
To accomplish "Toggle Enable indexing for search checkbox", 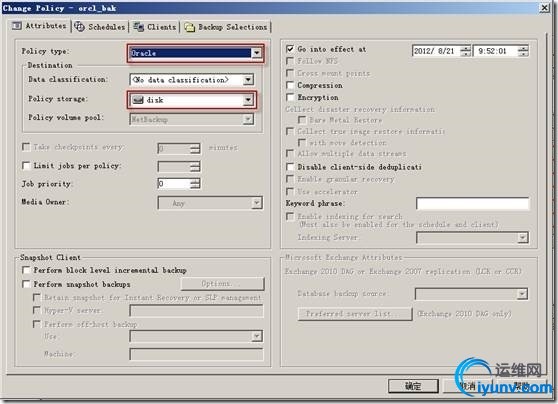I will [x=290, y=216].
